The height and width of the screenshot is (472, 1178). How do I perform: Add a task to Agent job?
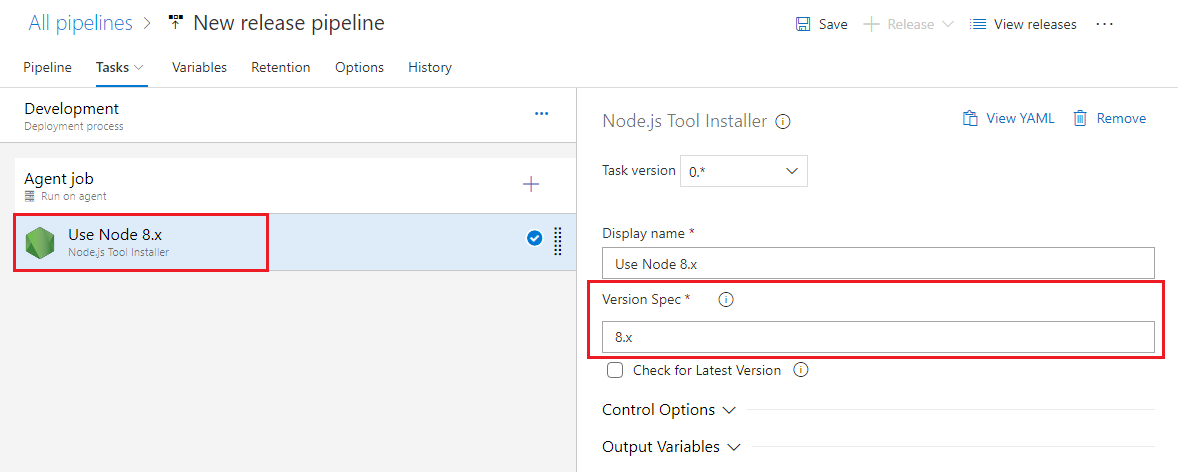coord(531,184)
